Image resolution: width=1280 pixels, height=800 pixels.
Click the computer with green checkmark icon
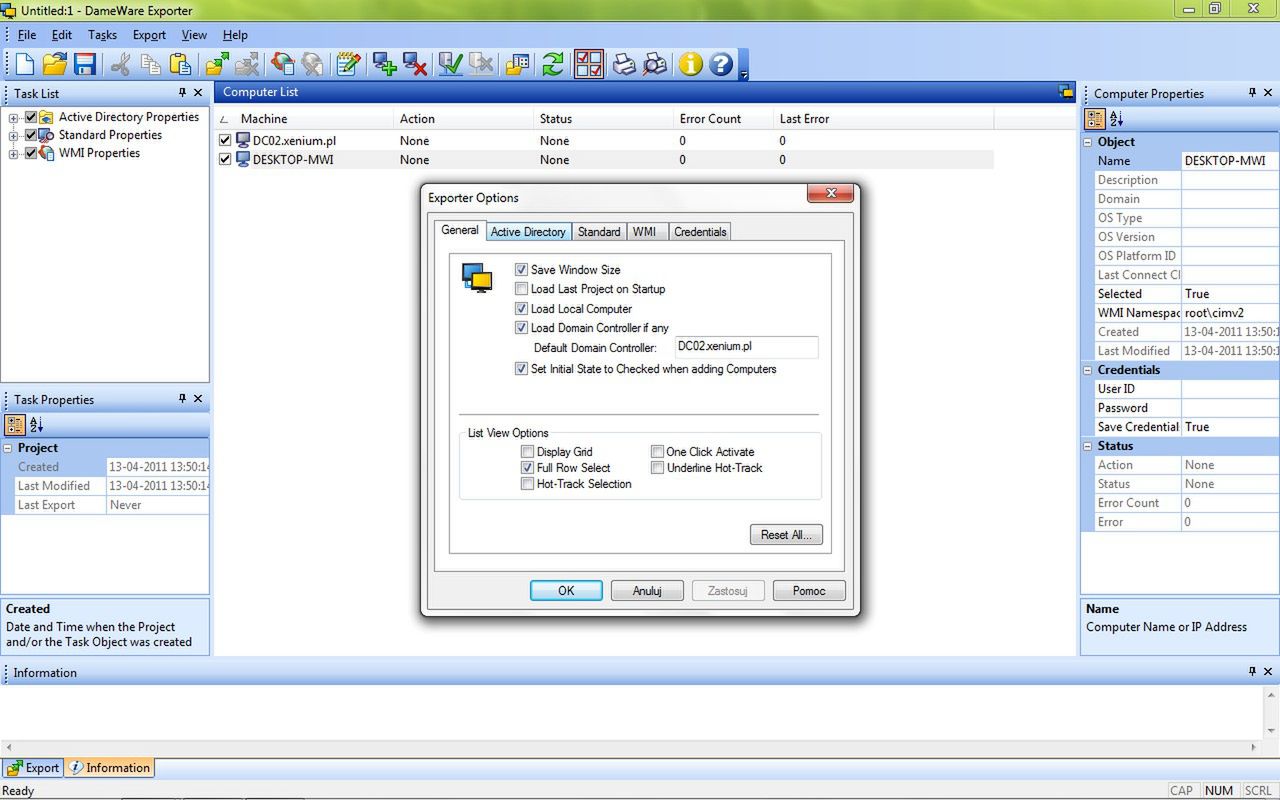point(451,64)
